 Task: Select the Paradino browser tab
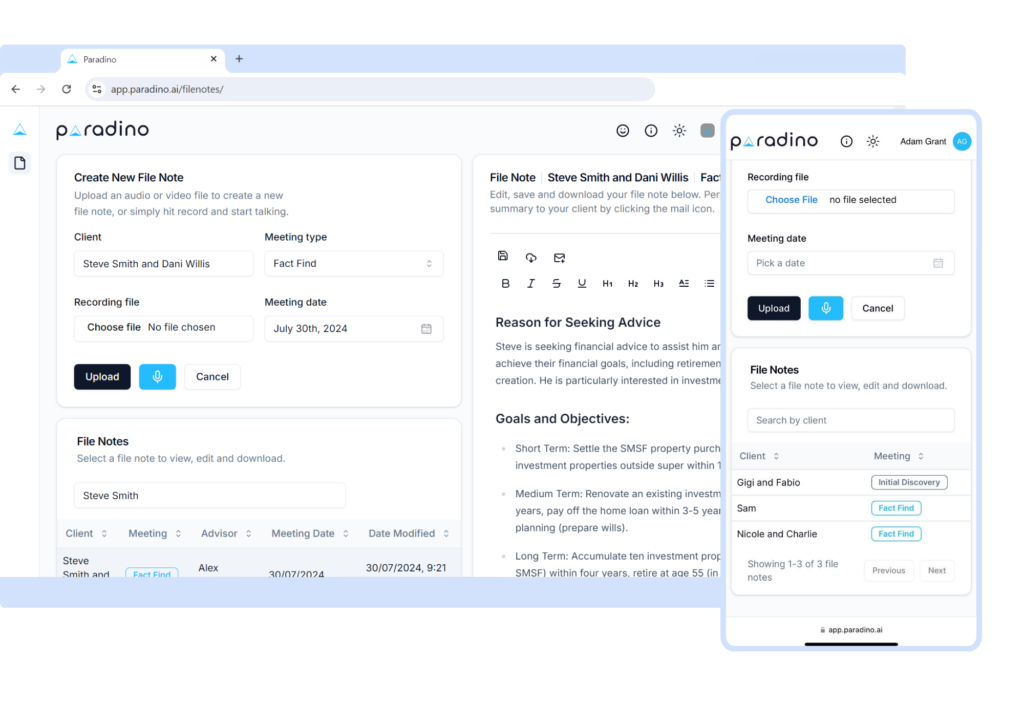tap(140, 59)
